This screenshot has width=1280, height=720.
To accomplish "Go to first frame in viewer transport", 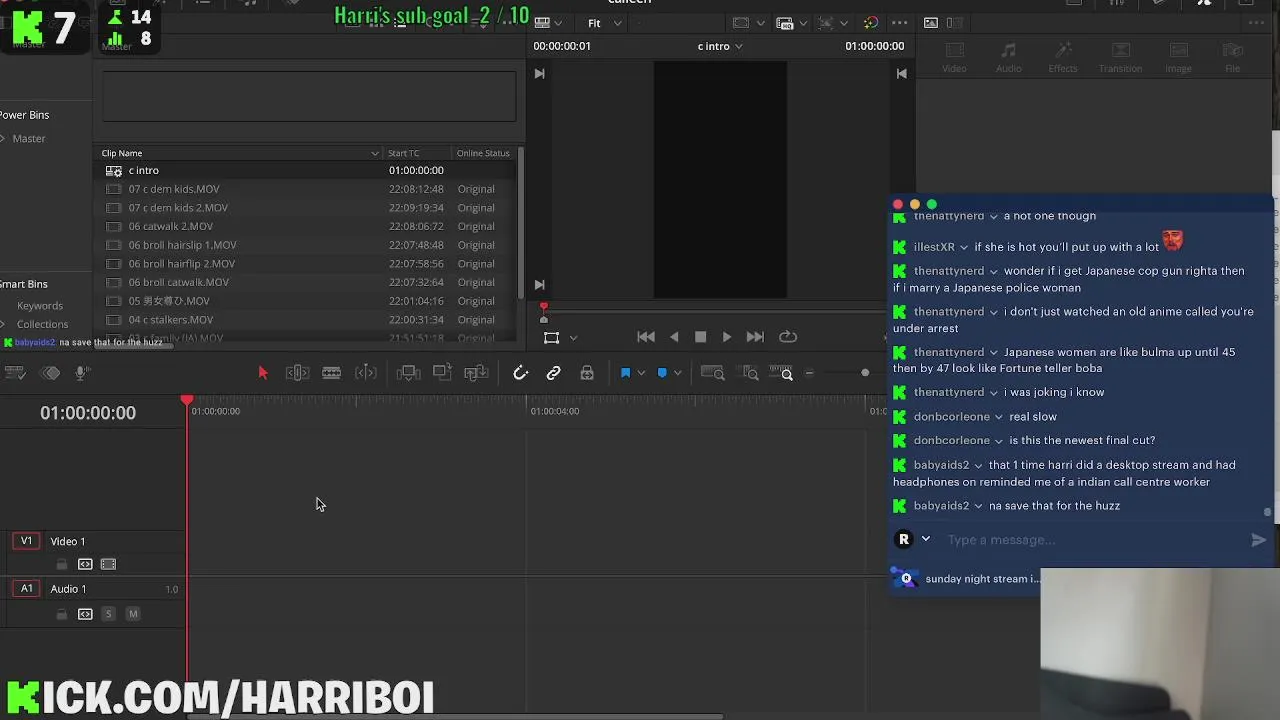I will (x=646, y=337).
